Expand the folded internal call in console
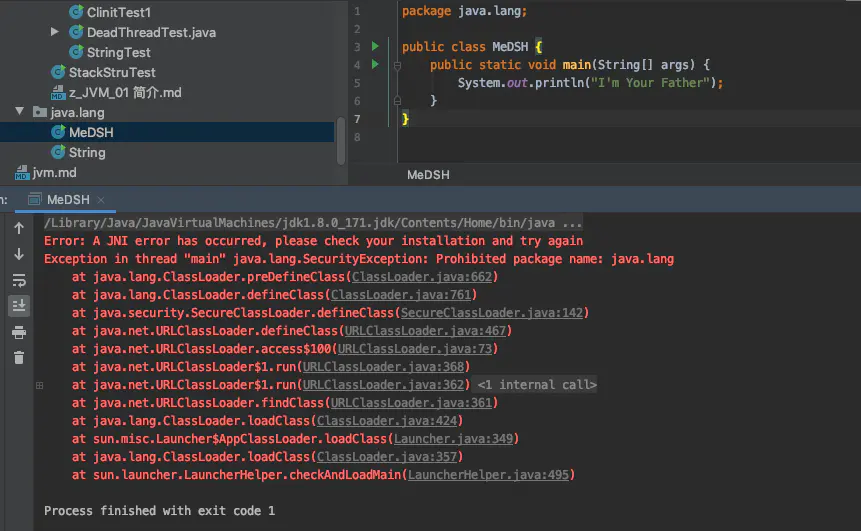Screen dimensions: 861x531 click(40, 385)
